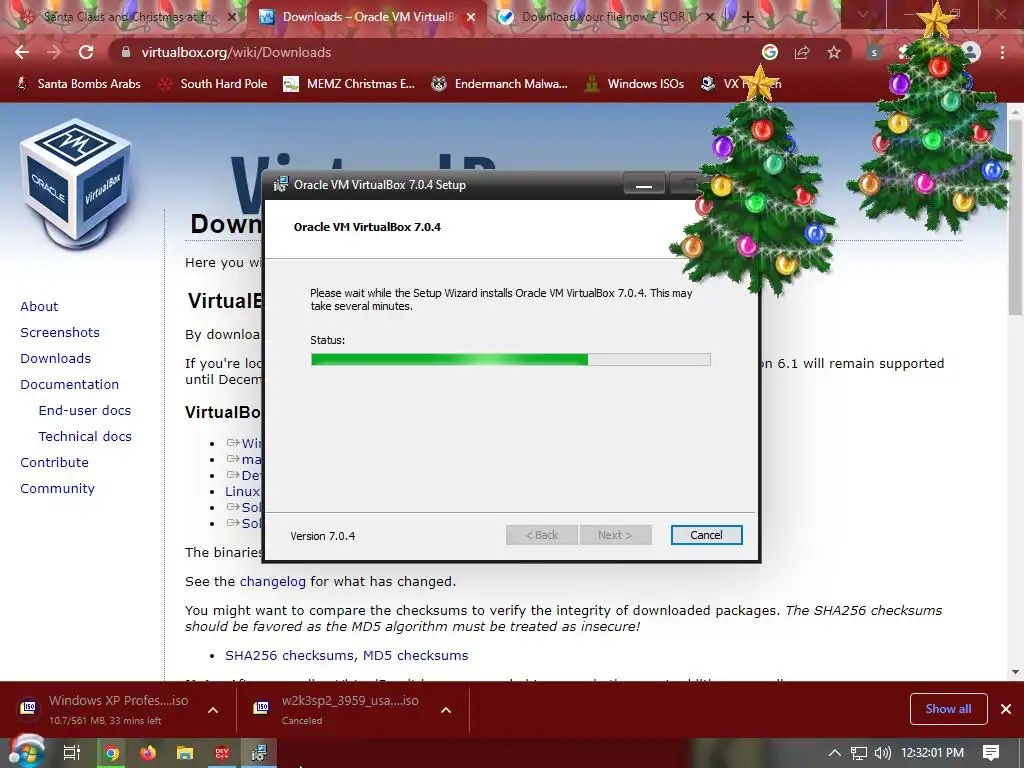Open Dev-C++ from the taskbar
The height and width of the screenshot is (768, 1024).
pyautogui.click(x=222, y=753)
